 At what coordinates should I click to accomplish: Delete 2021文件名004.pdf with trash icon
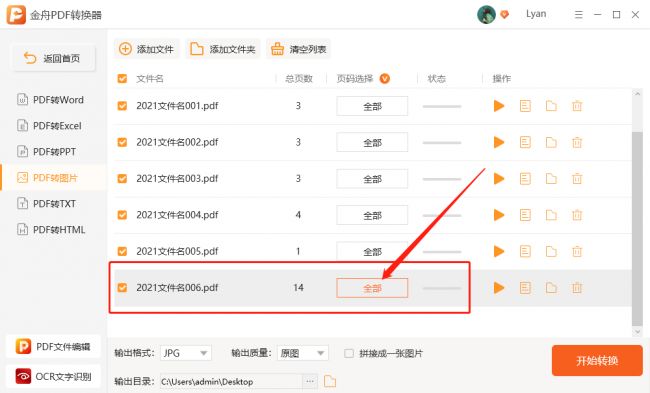[577, 215]
